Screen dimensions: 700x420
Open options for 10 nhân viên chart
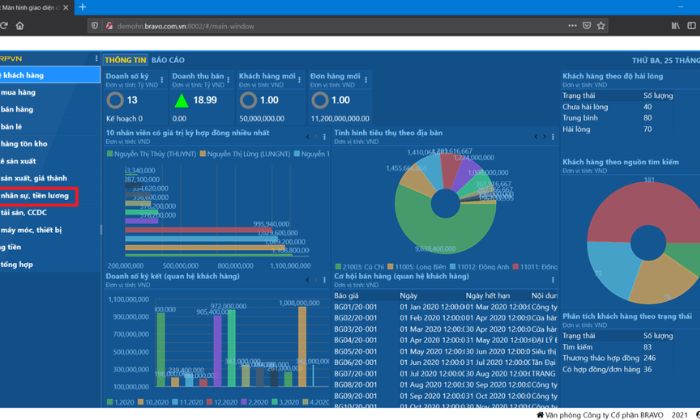(x=325, y=137)
